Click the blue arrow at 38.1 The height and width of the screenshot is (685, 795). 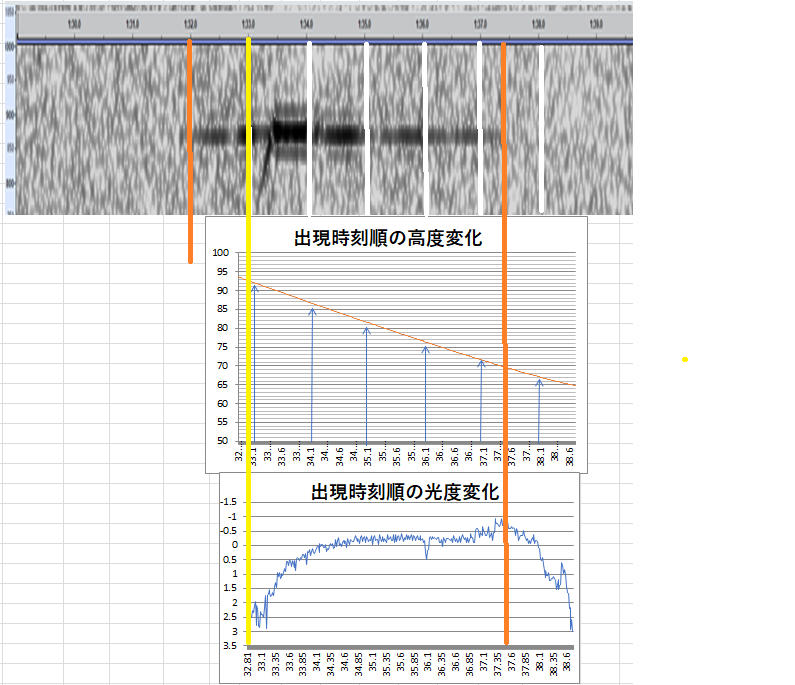point(540,410)
